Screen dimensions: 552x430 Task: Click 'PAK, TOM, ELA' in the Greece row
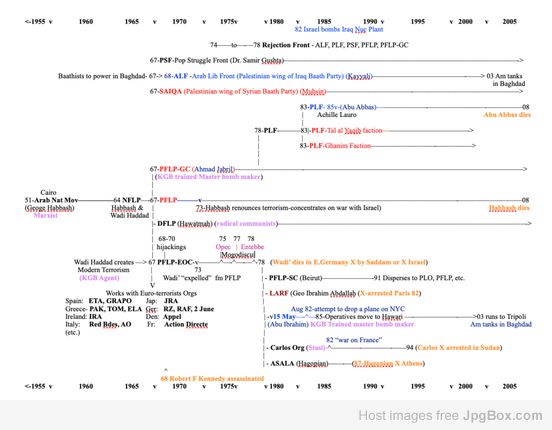coord(115,309)
